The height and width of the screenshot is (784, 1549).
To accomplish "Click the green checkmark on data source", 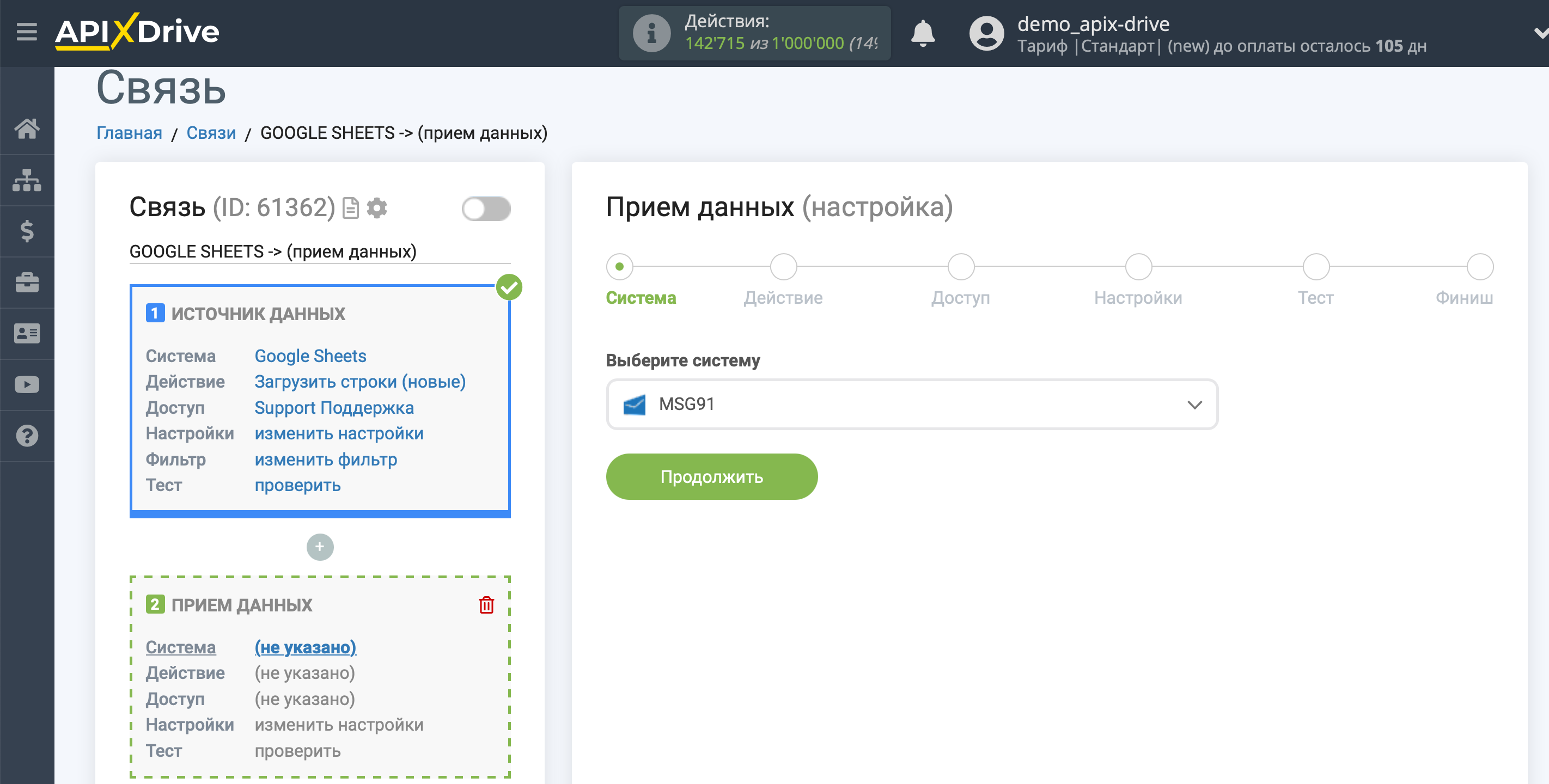I will point(509,287).
